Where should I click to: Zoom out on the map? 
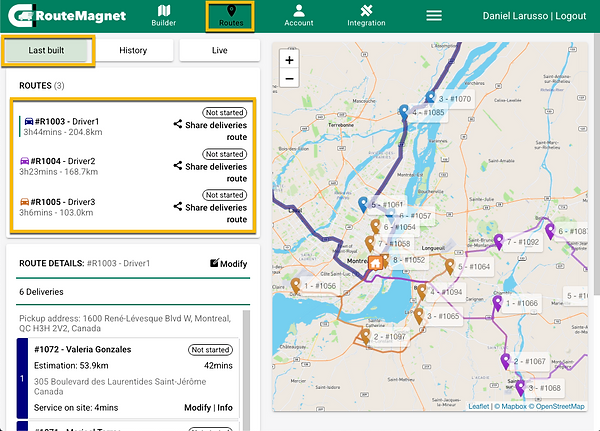pyautogui.click(x=289, y=79)
